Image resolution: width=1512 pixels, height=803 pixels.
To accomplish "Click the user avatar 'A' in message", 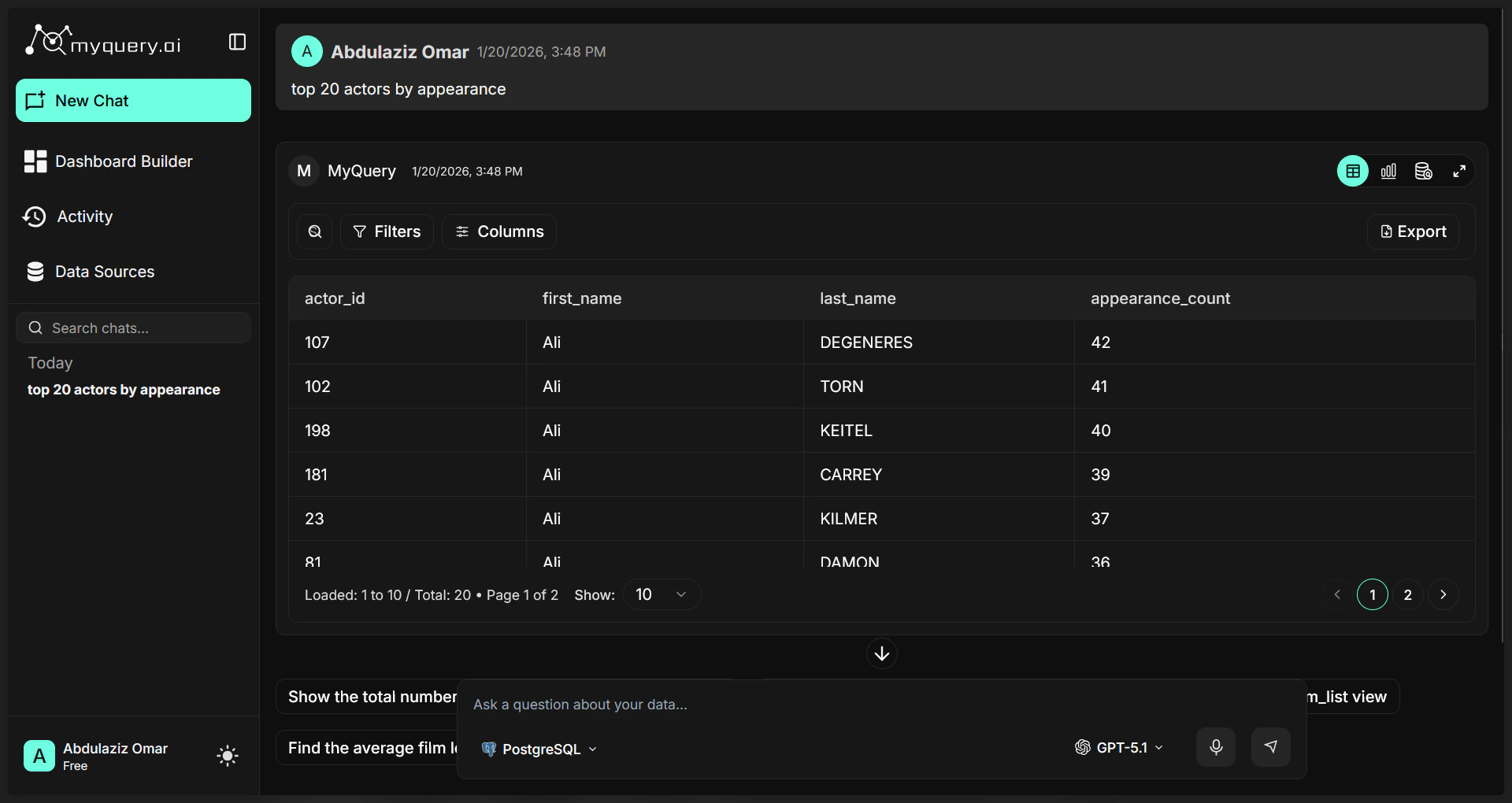I will pyautogui.click(x=307, y=51).
